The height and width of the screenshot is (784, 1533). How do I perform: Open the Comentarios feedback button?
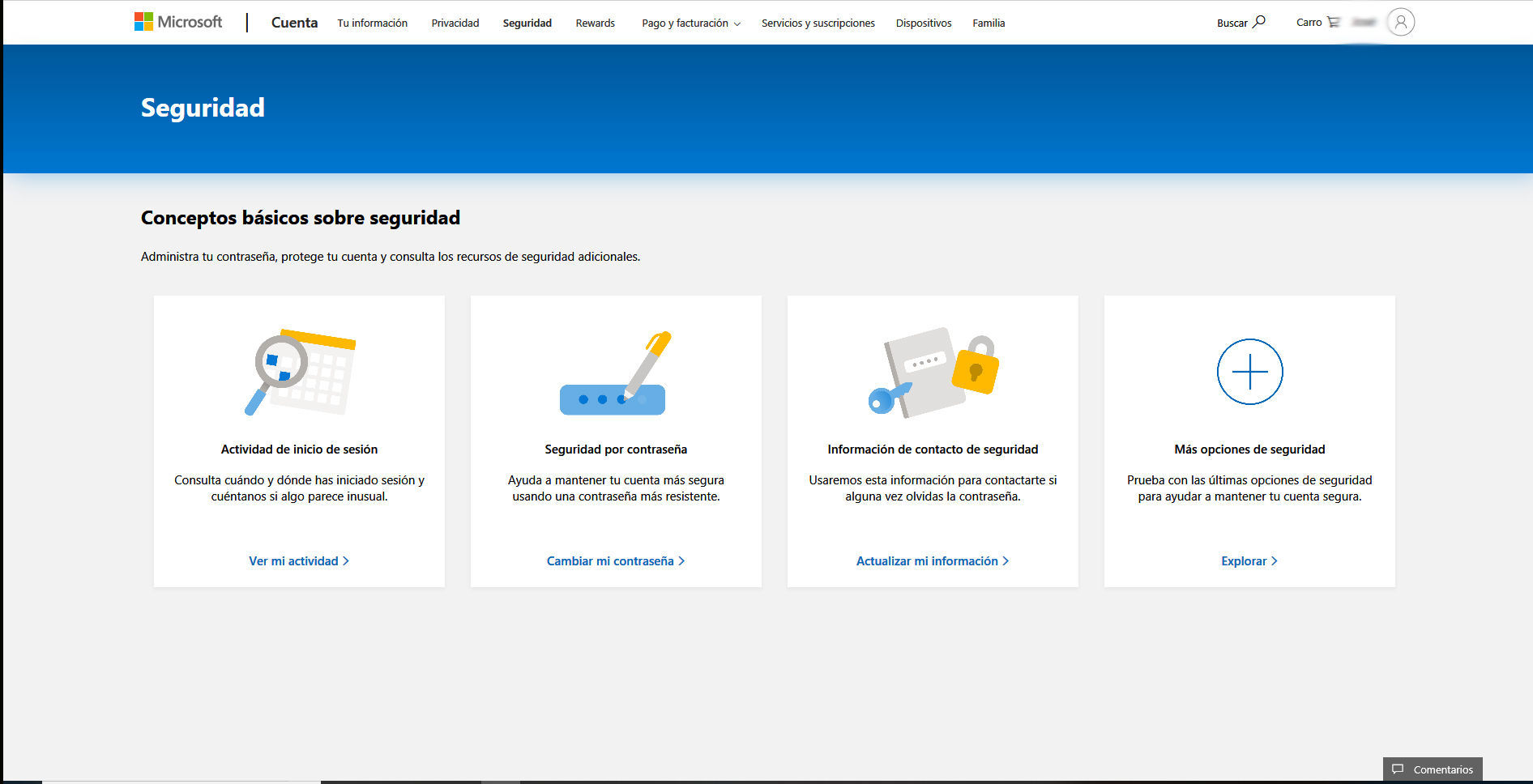click(1433, 769)
